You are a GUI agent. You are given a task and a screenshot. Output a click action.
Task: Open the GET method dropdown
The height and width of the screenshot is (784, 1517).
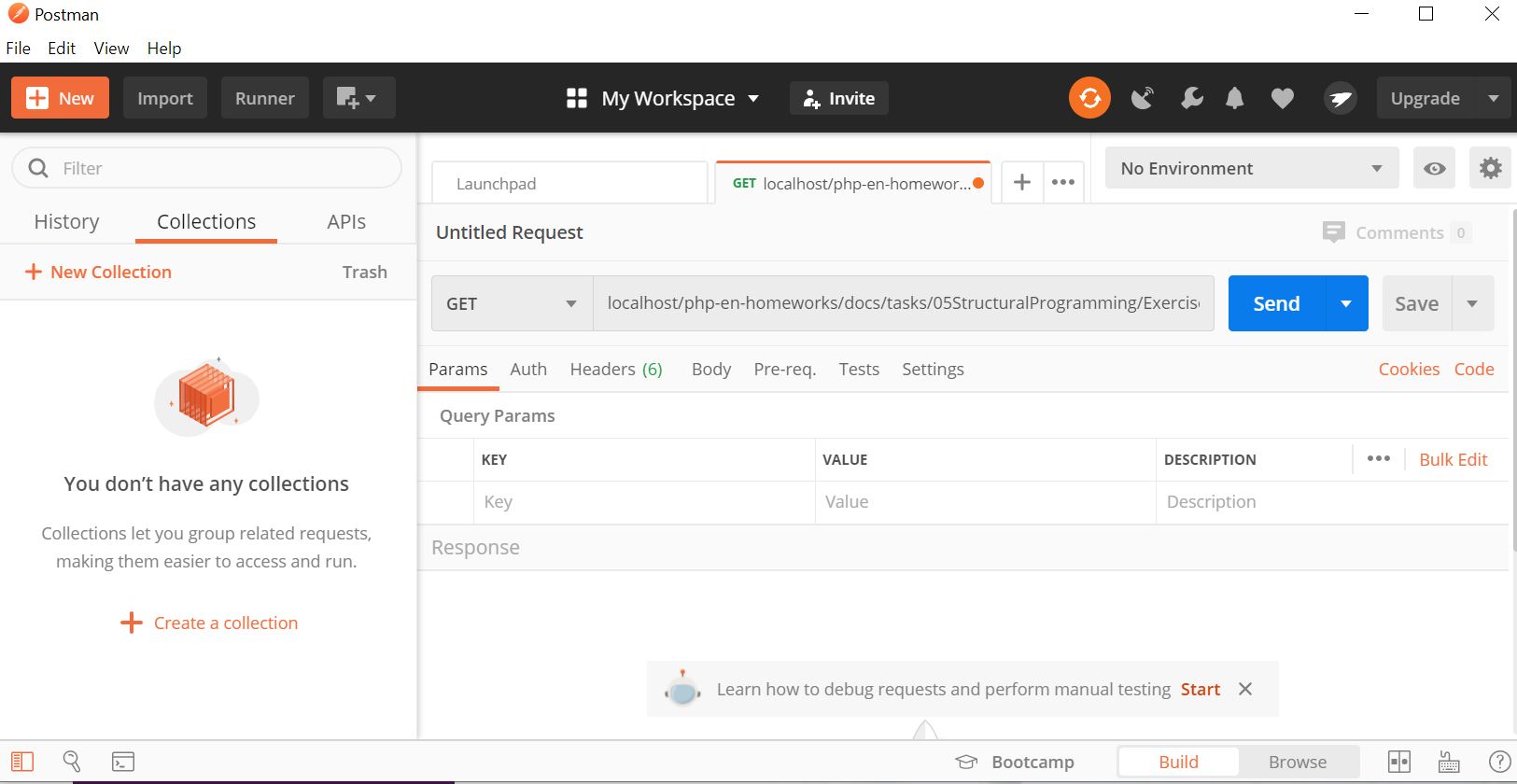(512, 303)
